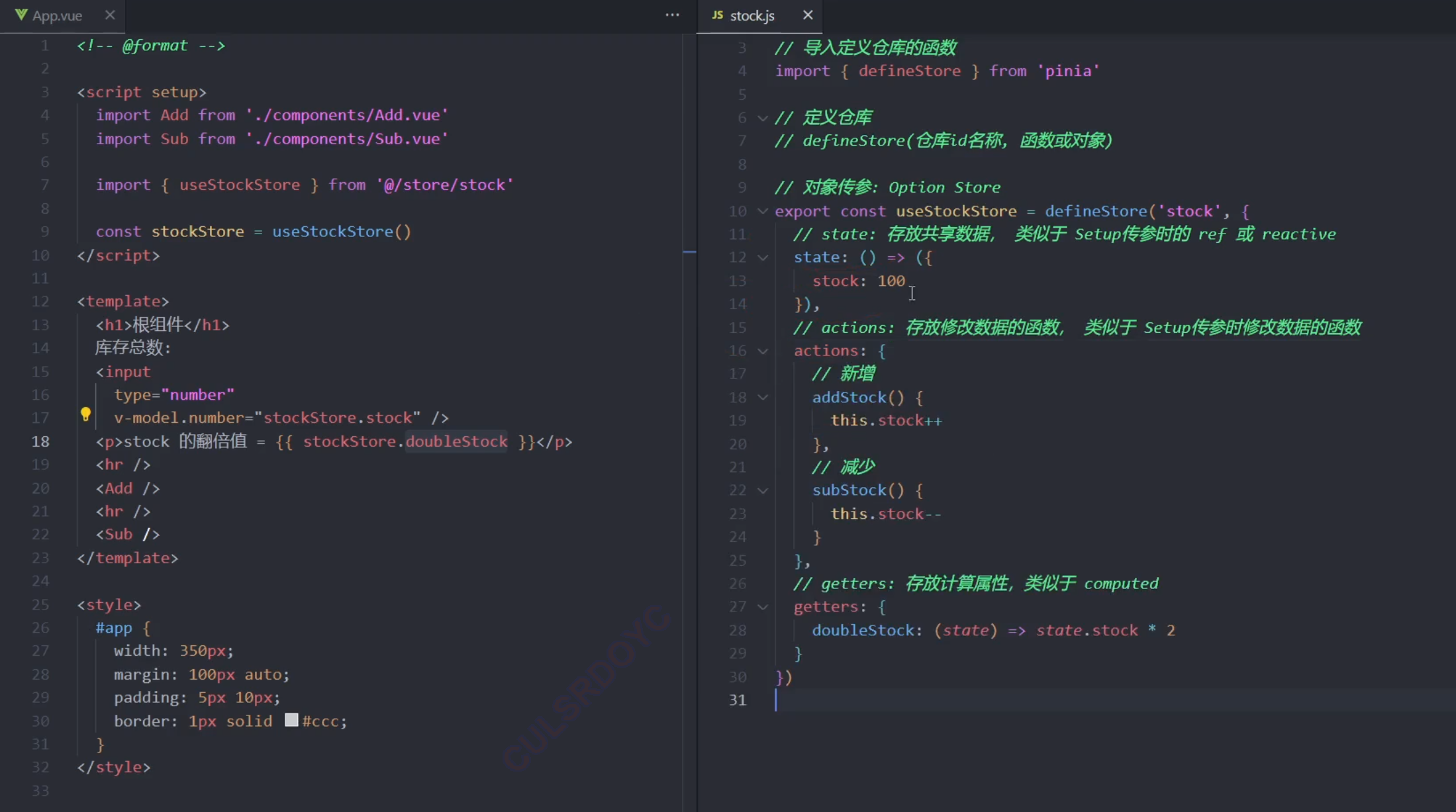Click the doubleStock getter definition on line 28
Image resolution: width=1456 pixels, height=812 pixels.
click(864, 630)
